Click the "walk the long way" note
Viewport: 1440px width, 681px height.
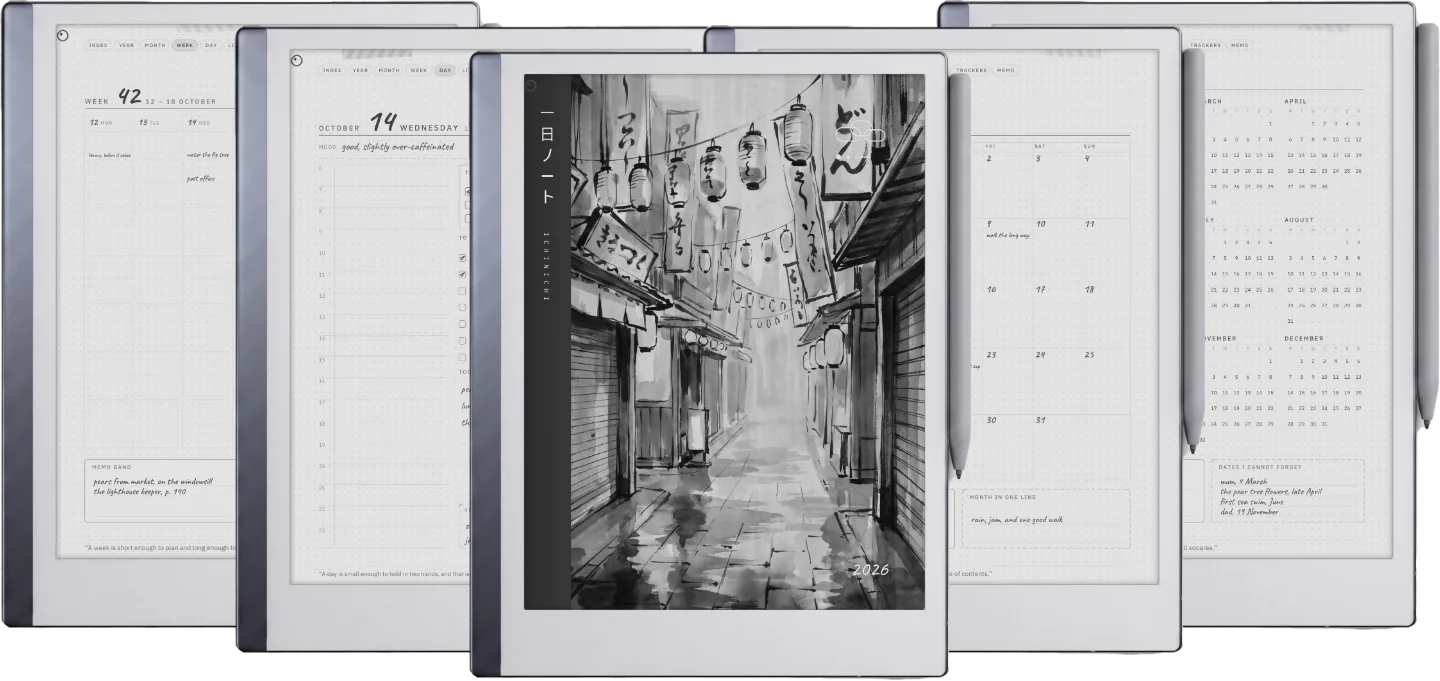[1008, 235]
